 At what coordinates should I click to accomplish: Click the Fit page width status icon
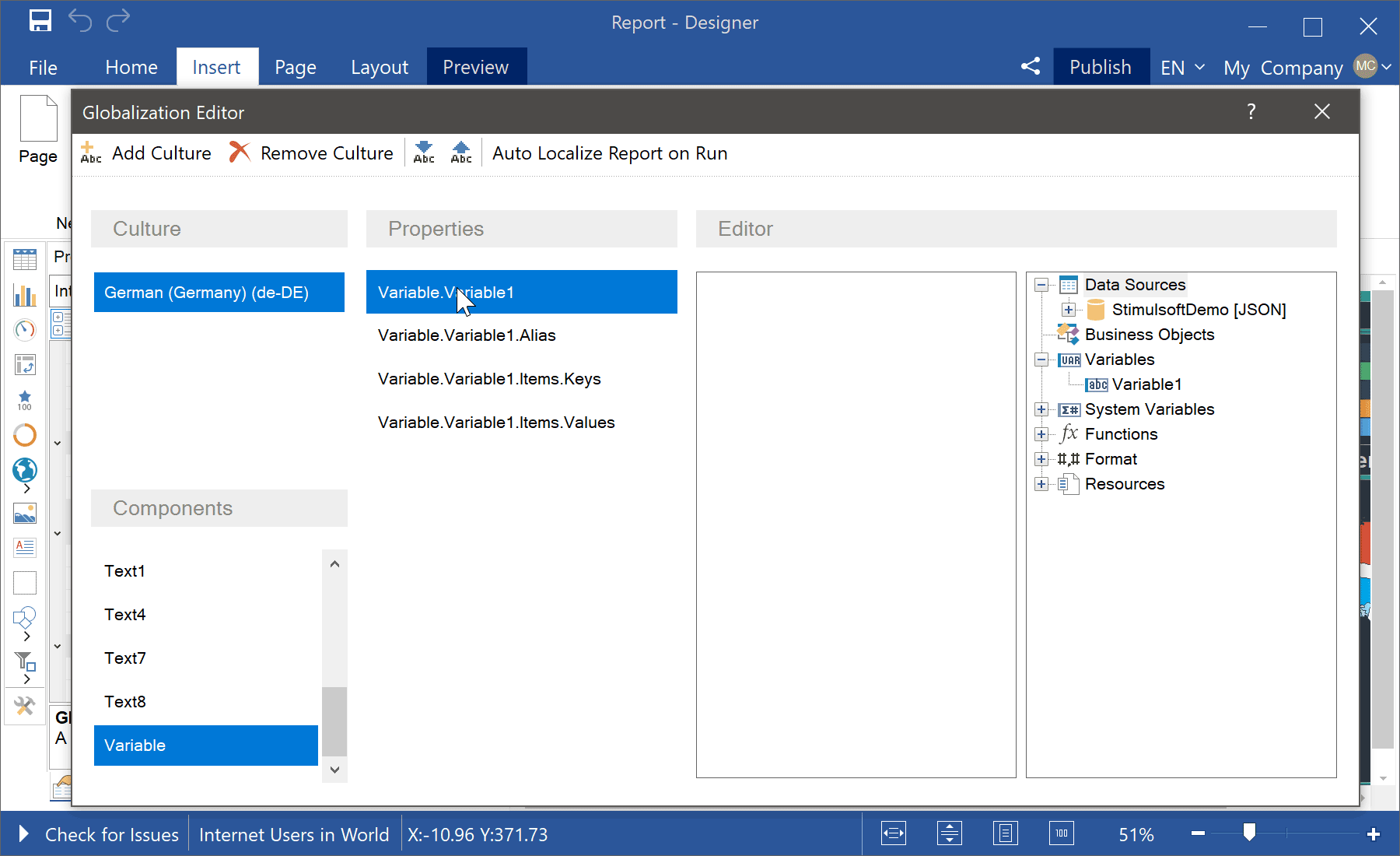[x=894, y=834]
